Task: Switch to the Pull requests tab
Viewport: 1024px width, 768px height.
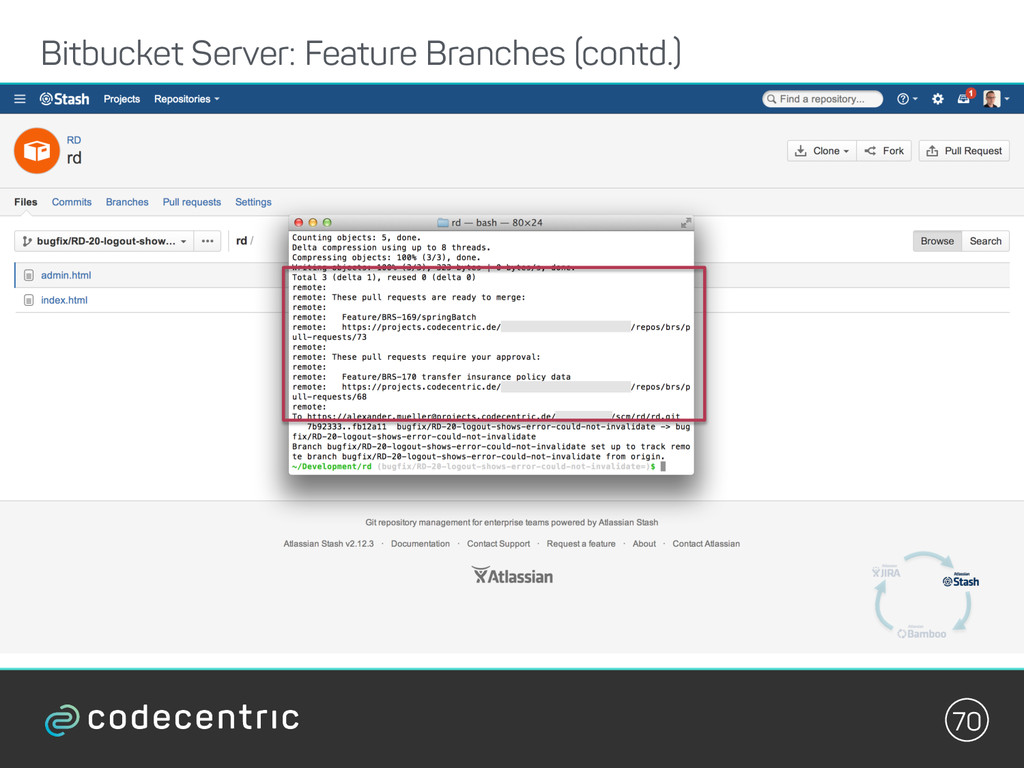Action: click(191, 202)
